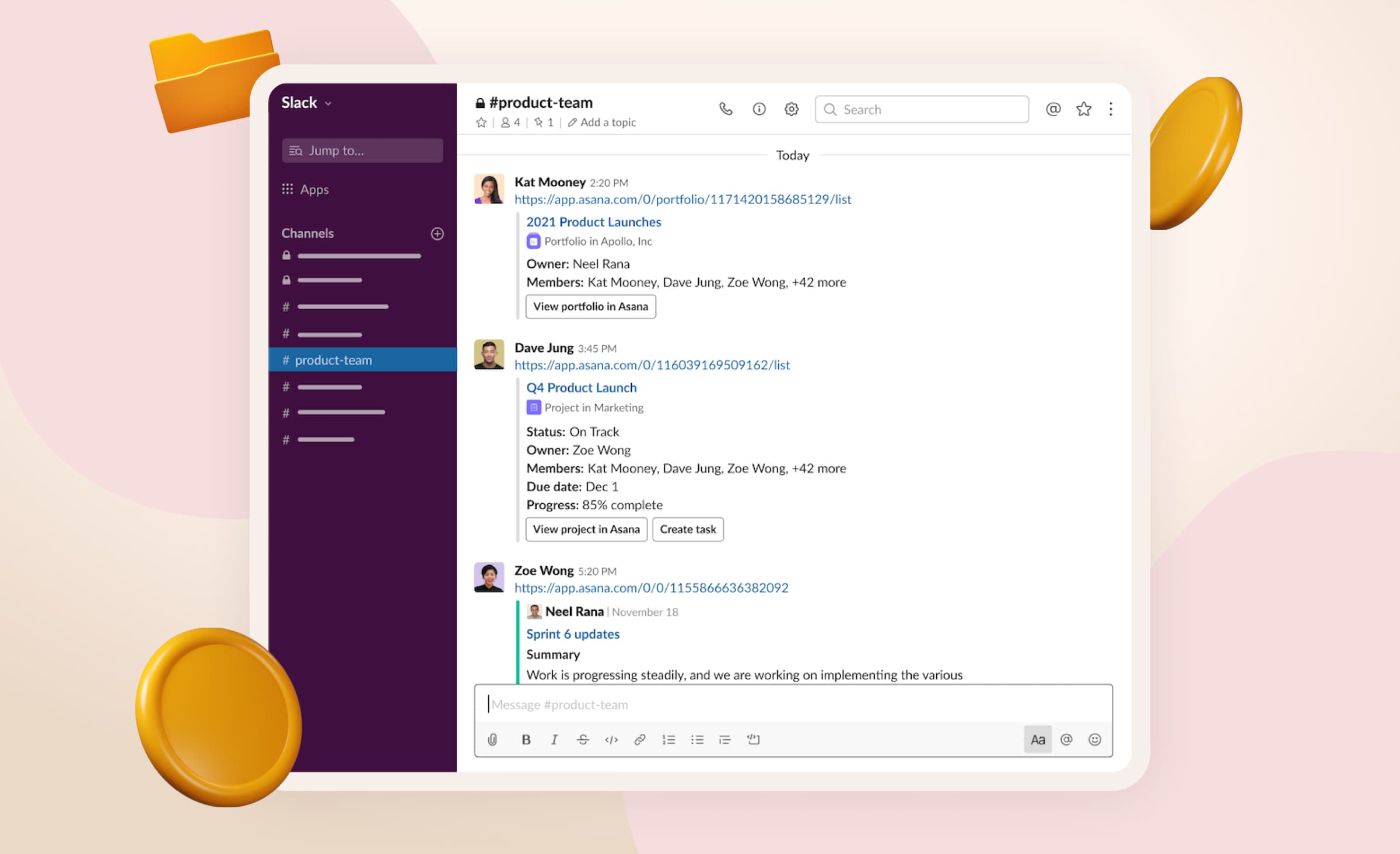
Task: Click Neel Rana's small avatar
Action: pos(534,612)
